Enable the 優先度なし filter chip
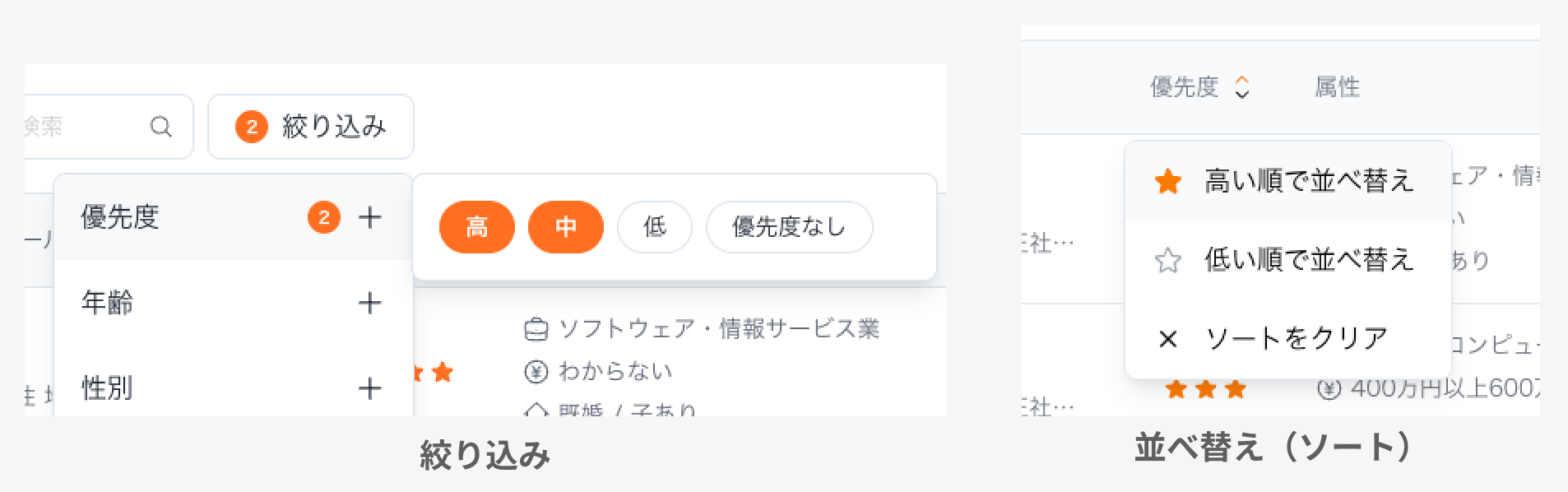The width and height of the screenshot is (1568, 492). coord(789,226)
